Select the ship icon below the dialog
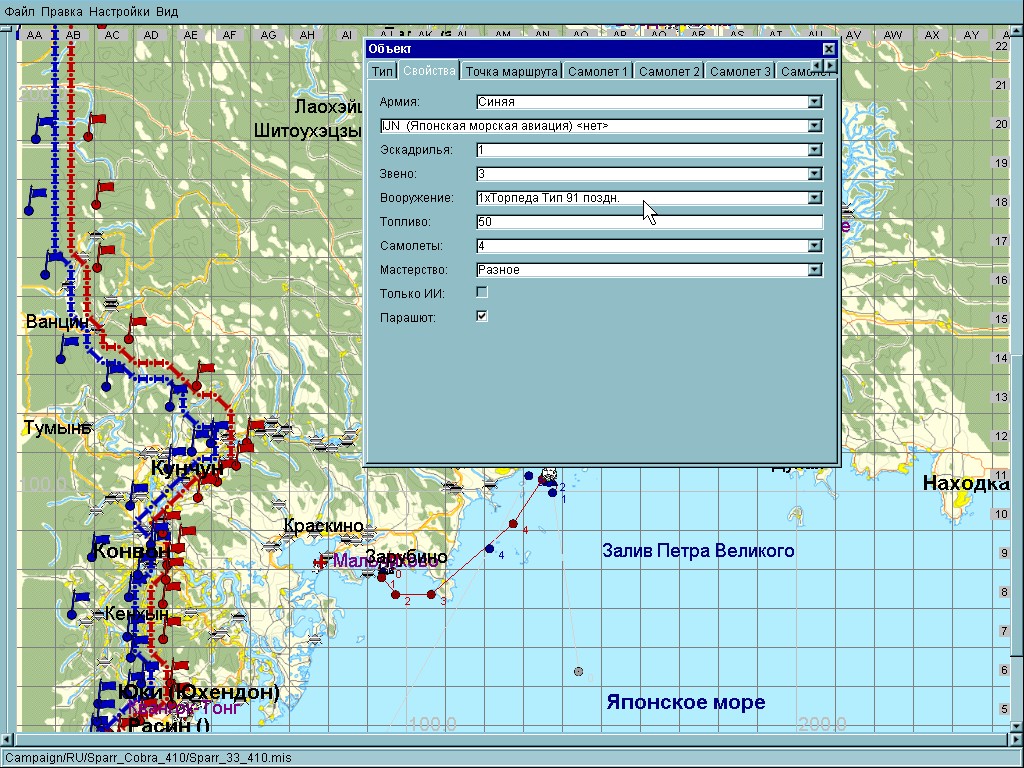Viewport: 1024px width, 768px height. 547,473
